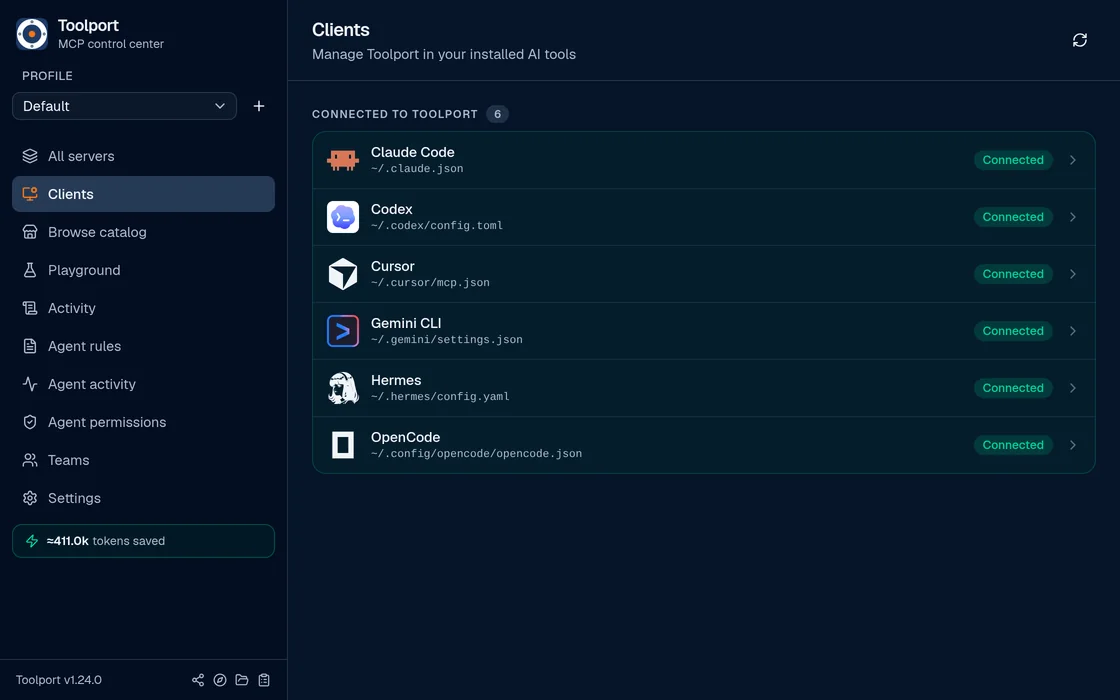
Task: Click the Settings gear icon
Action: (30, 498)
